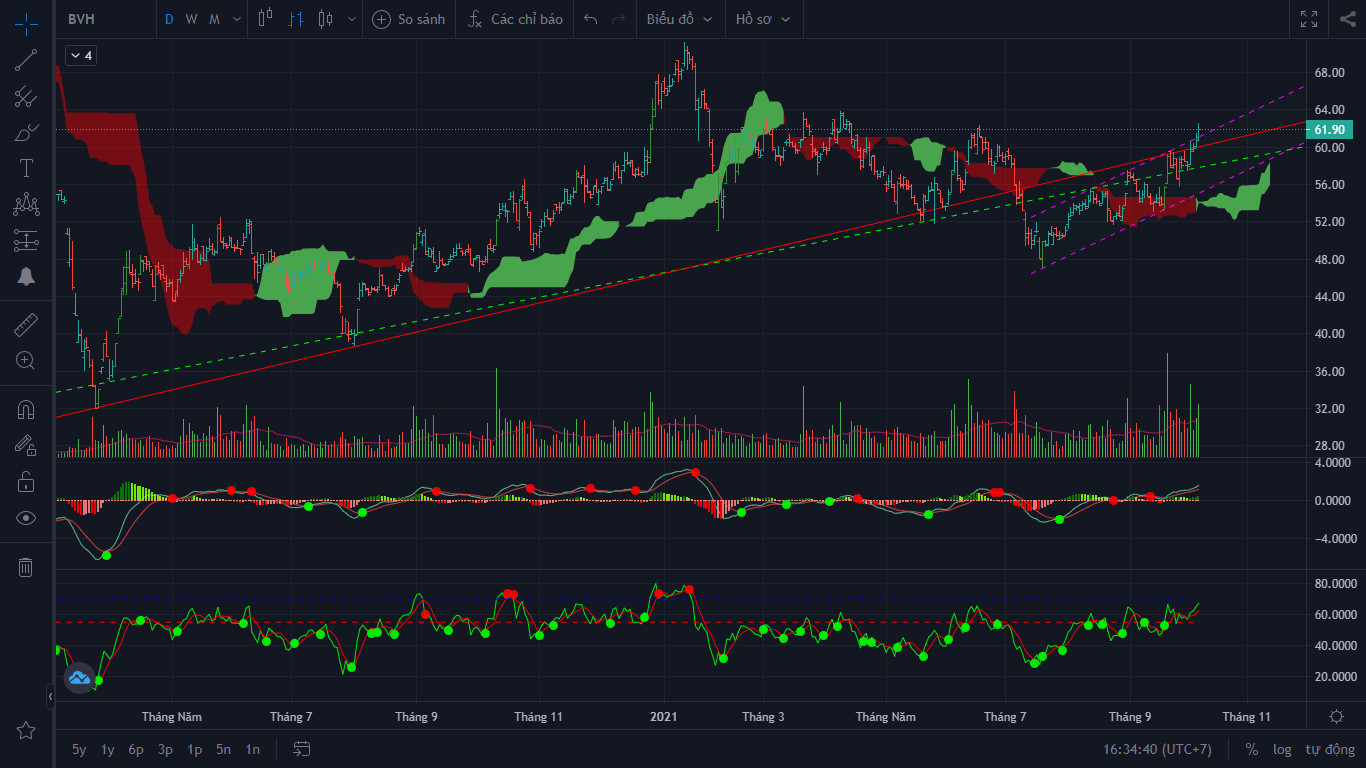Select the 1y range tab
The image size is (1366, 768).
click(108, 749)
